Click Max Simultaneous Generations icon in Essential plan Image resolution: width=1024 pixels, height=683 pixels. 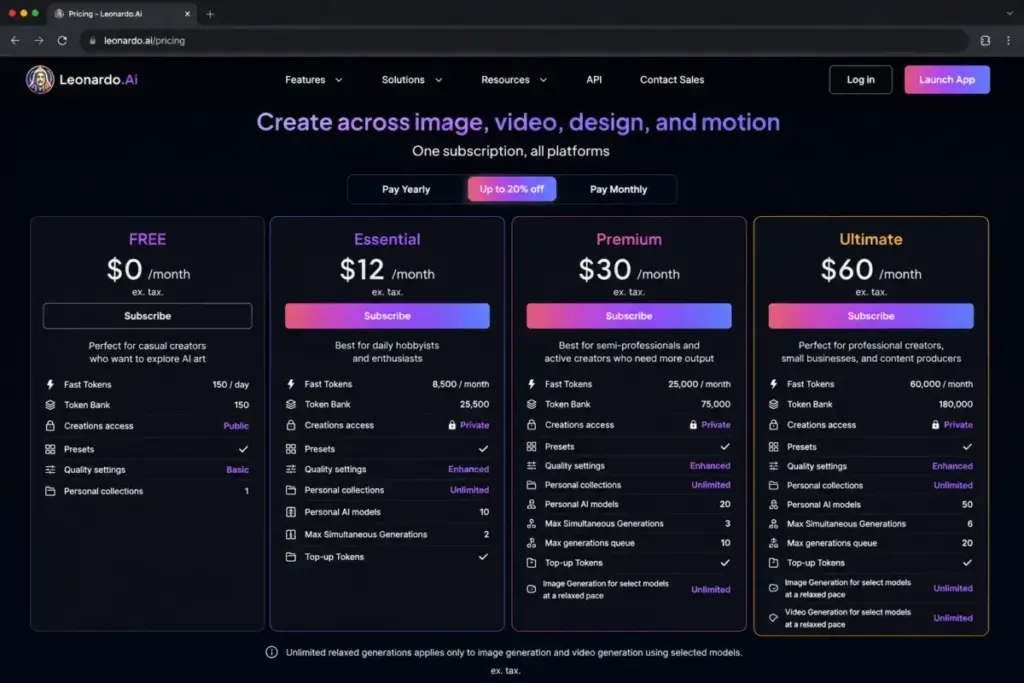[x=291, y=534]
